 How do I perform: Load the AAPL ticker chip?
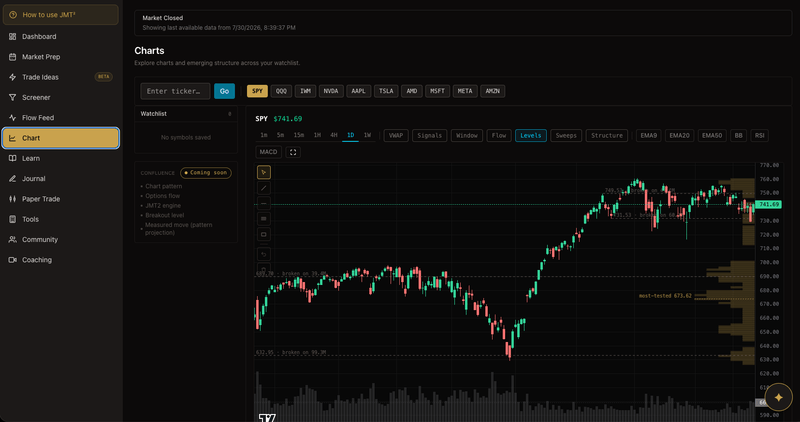tap(359, 91)
